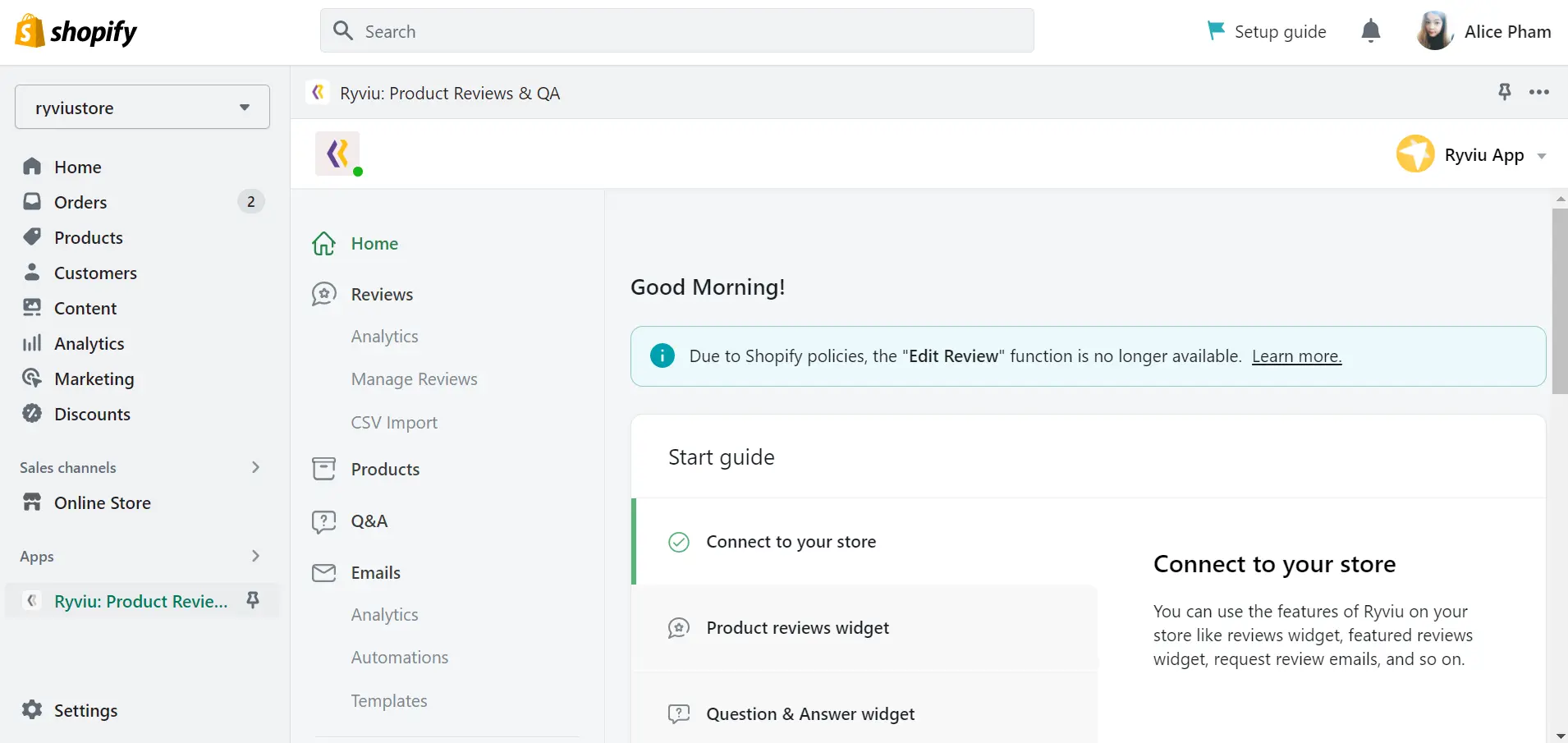Expand the Sales channels section
1568x743 pixels.
pyautogui.click(x=255, y=467)
